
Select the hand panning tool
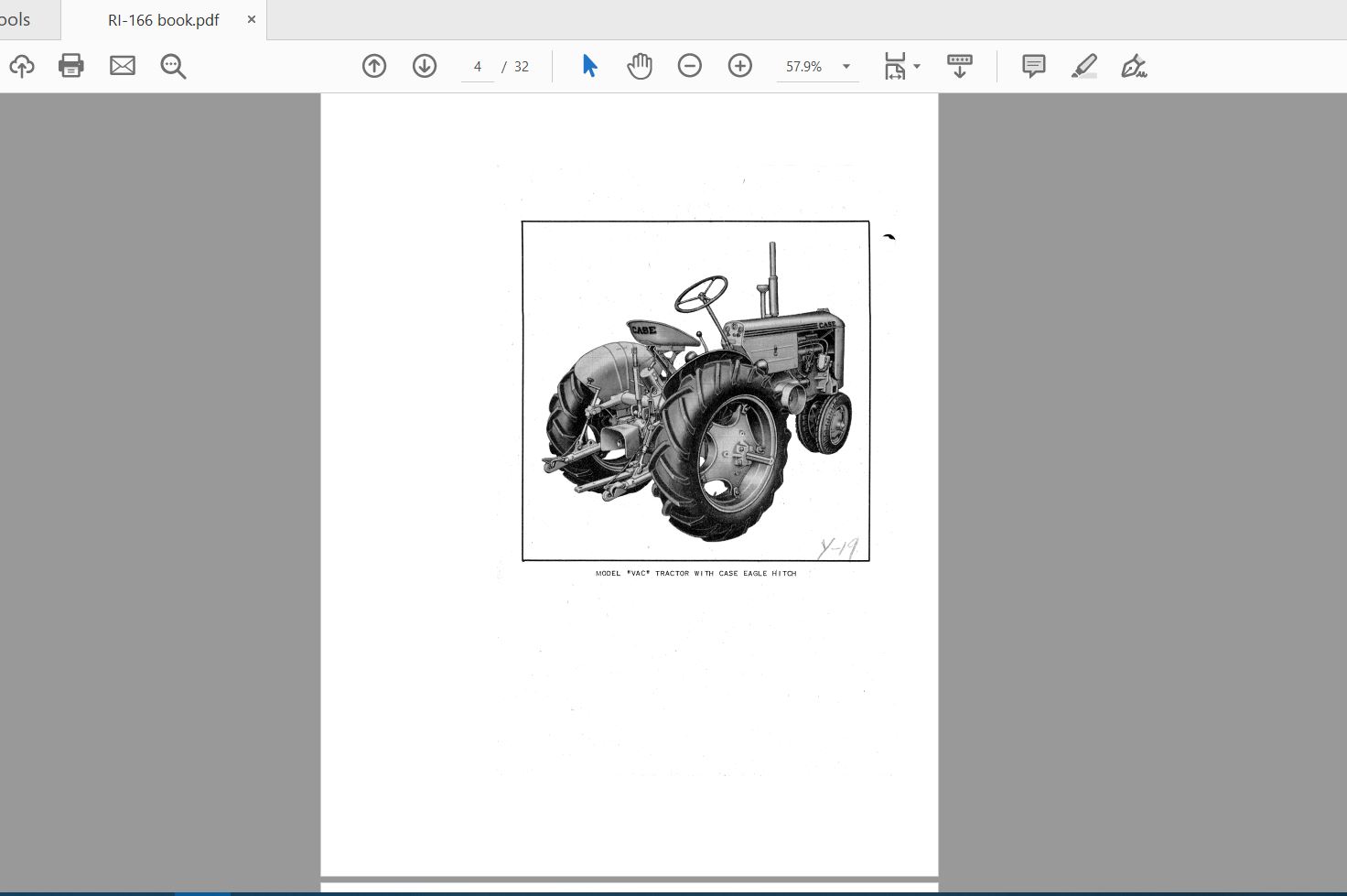tap(640, 65)
